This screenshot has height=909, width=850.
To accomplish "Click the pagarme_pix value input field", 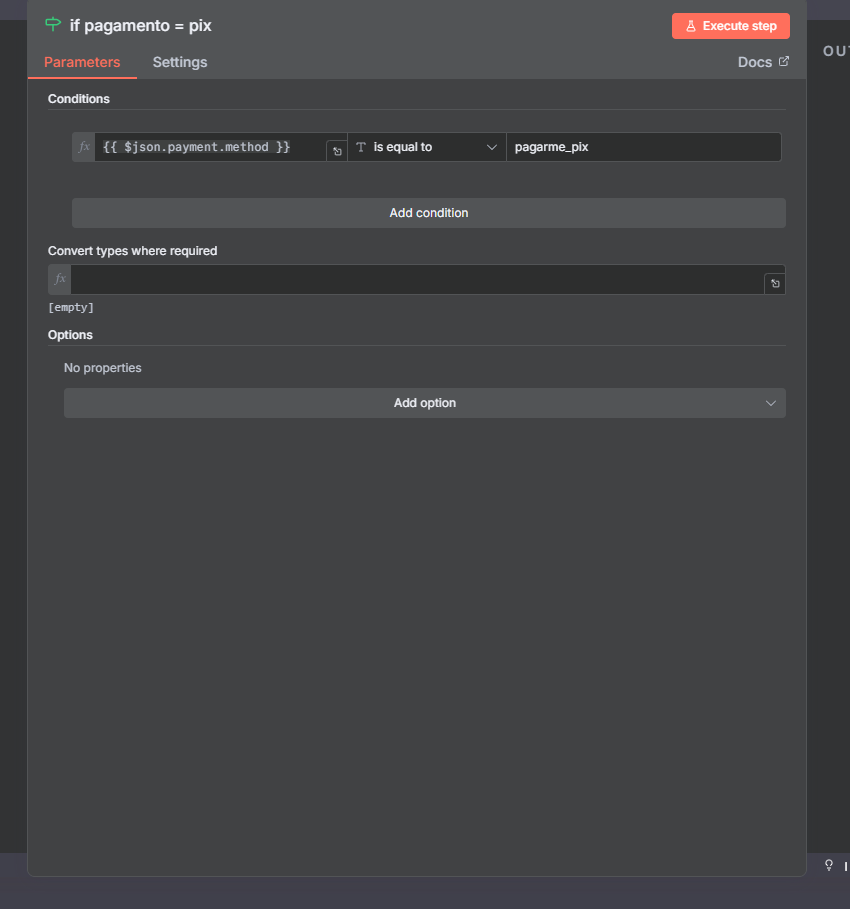I will (x=642, y=147).
